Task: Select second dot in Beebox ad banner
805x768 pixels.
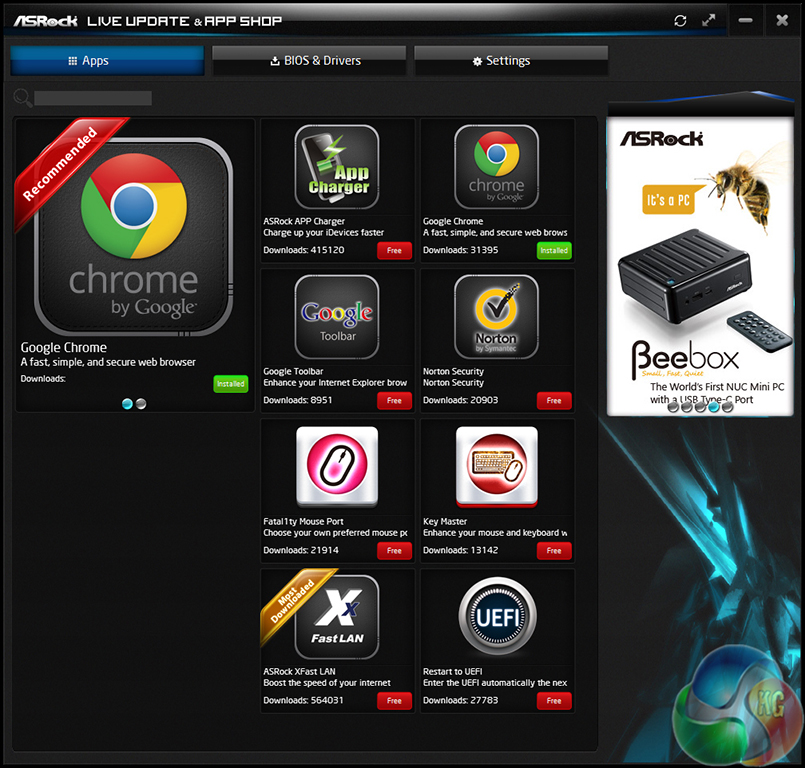Action: tap(687, 407)
